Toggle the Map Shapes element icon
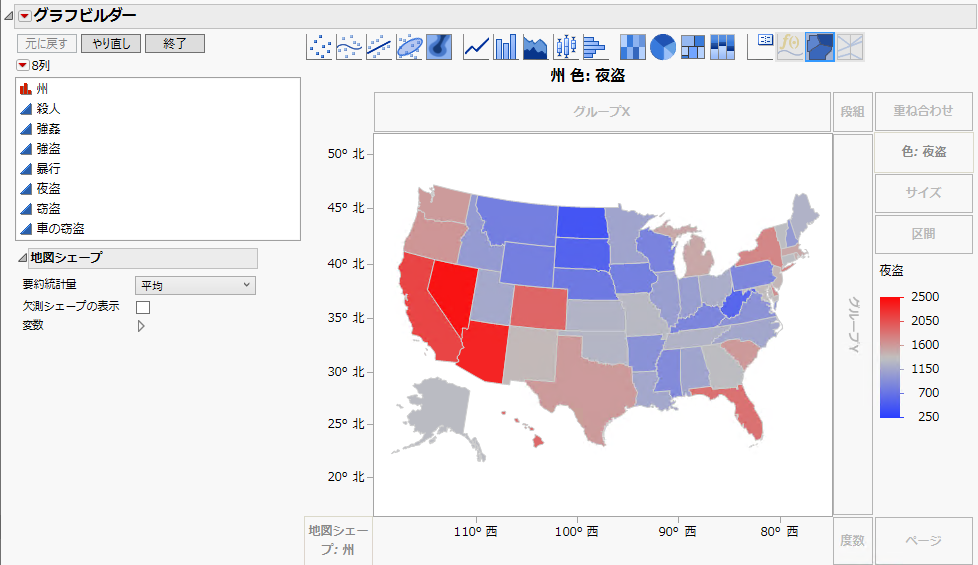The image size is (978, 565). 820,47
